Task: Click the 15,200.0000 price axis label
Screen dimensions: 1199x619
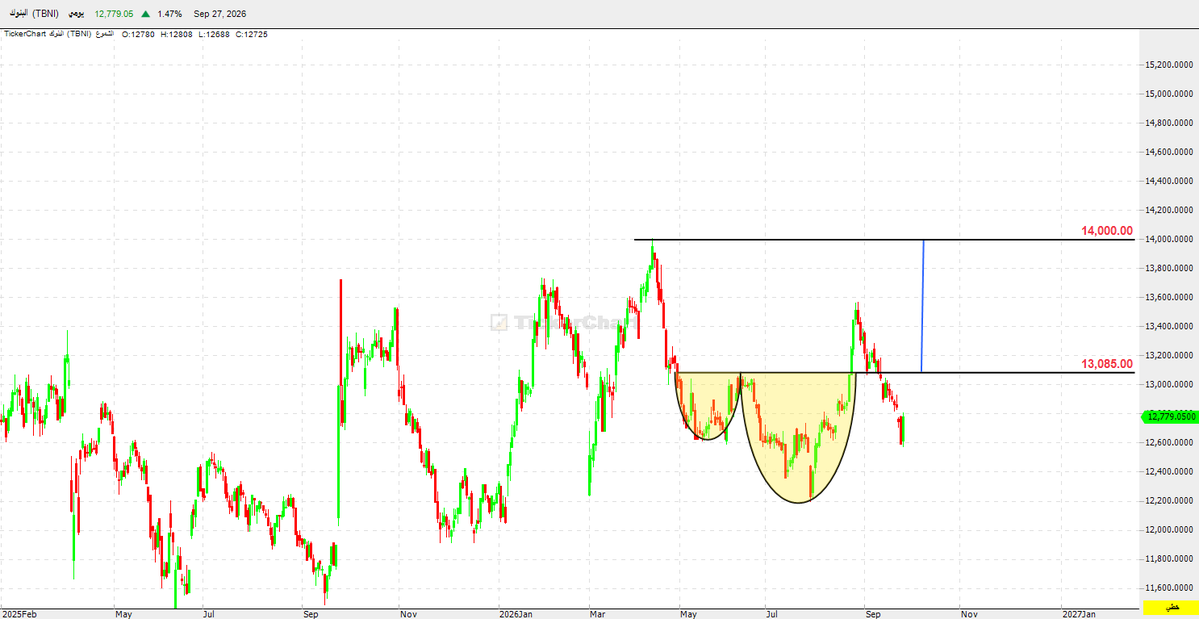Action: coord(1168,65)
